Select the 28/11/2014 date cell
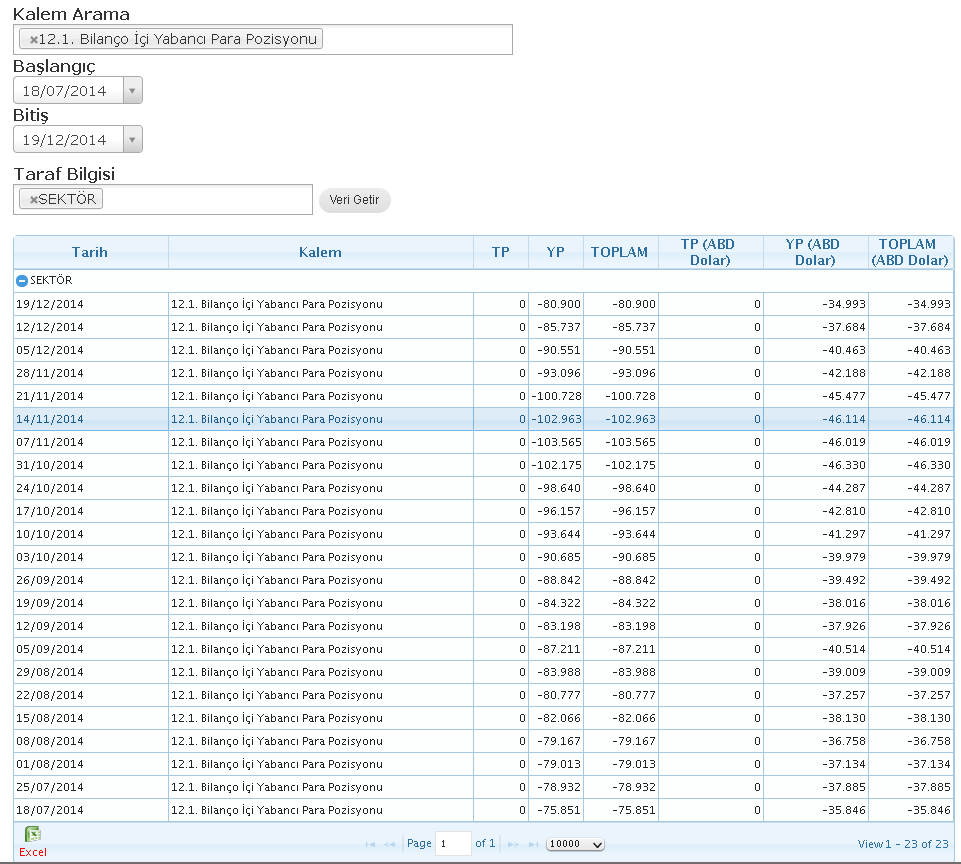Viewport: 961px width, 864px height. 91,373
